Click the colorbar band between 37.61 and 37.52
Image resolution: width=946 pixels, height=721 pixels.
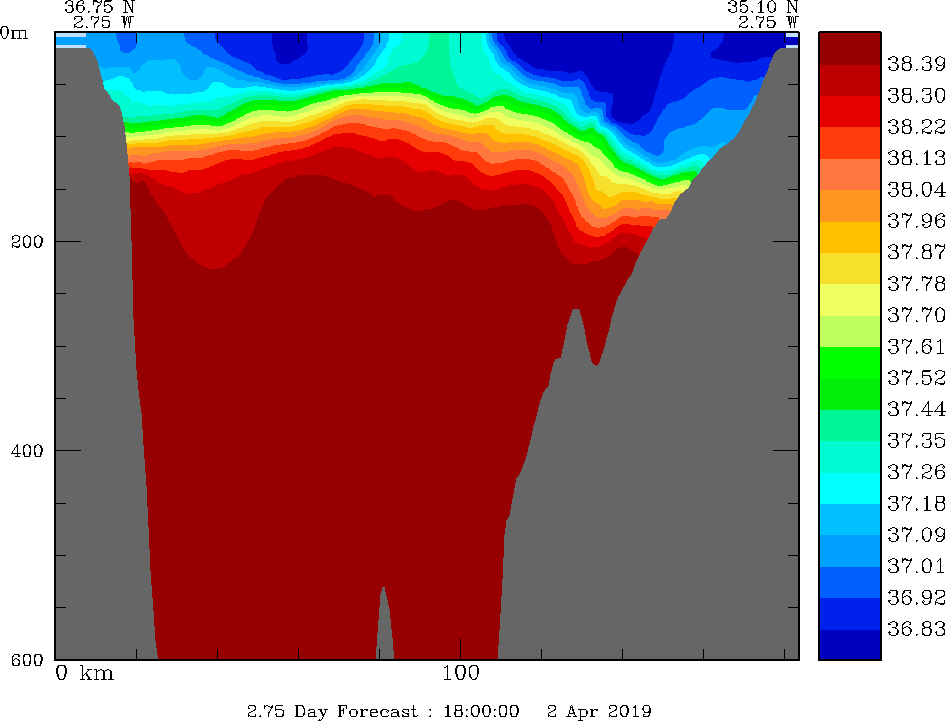tap(849, 363)
